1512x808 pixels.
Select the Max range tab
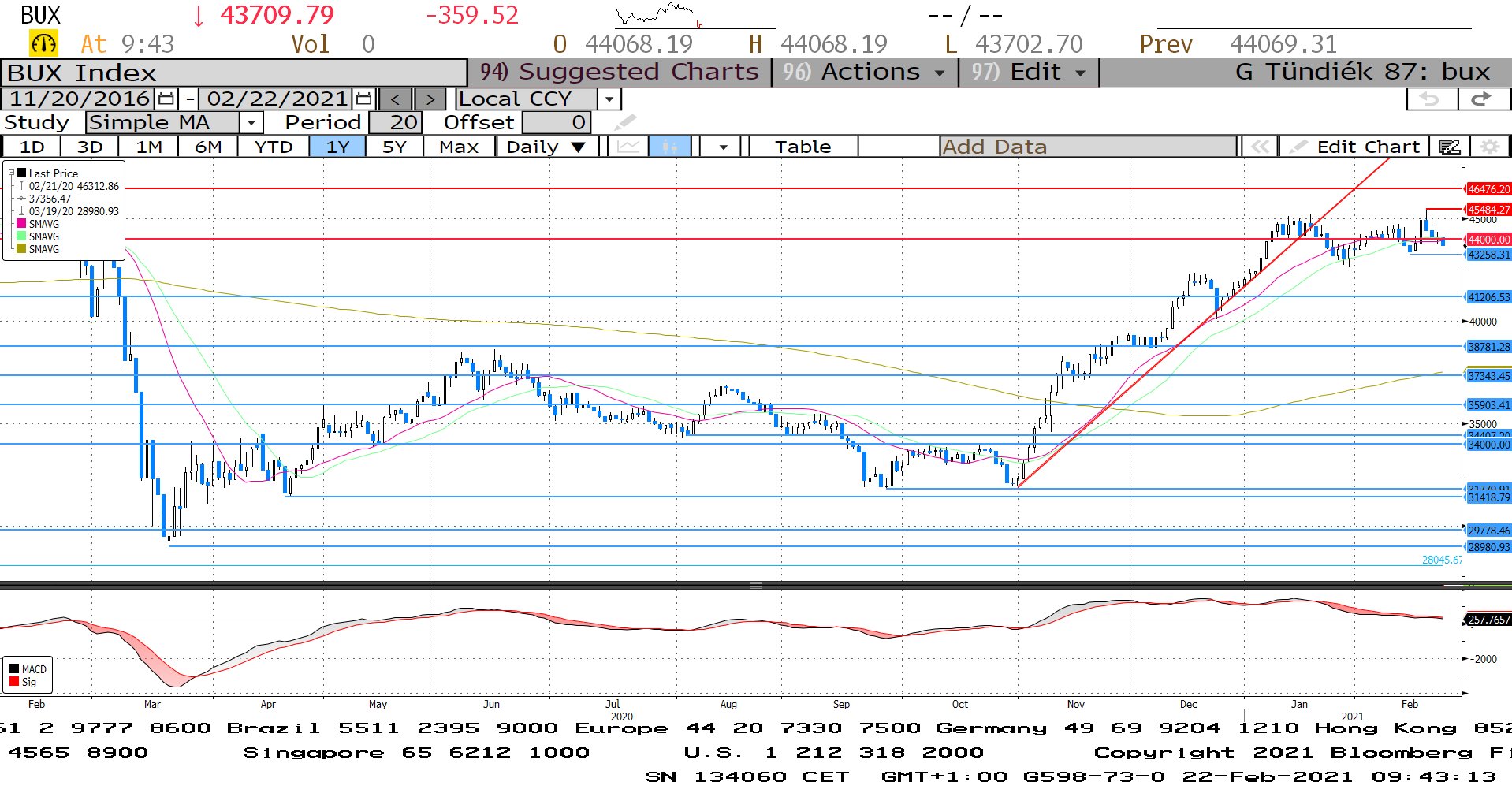[459, 147]
